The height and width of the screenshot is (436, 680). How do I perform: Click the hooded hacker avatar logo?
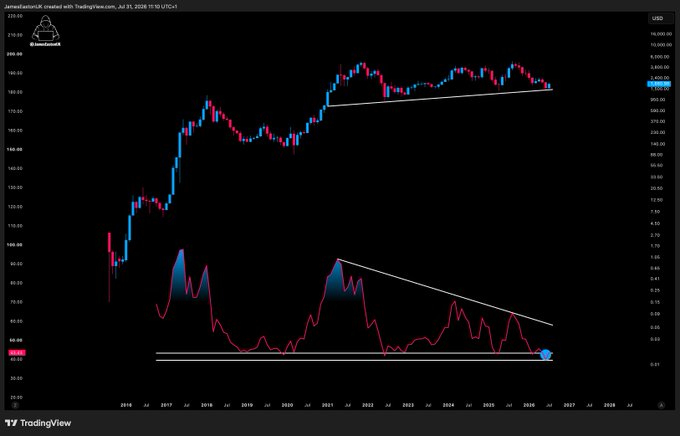click(46, 31)
